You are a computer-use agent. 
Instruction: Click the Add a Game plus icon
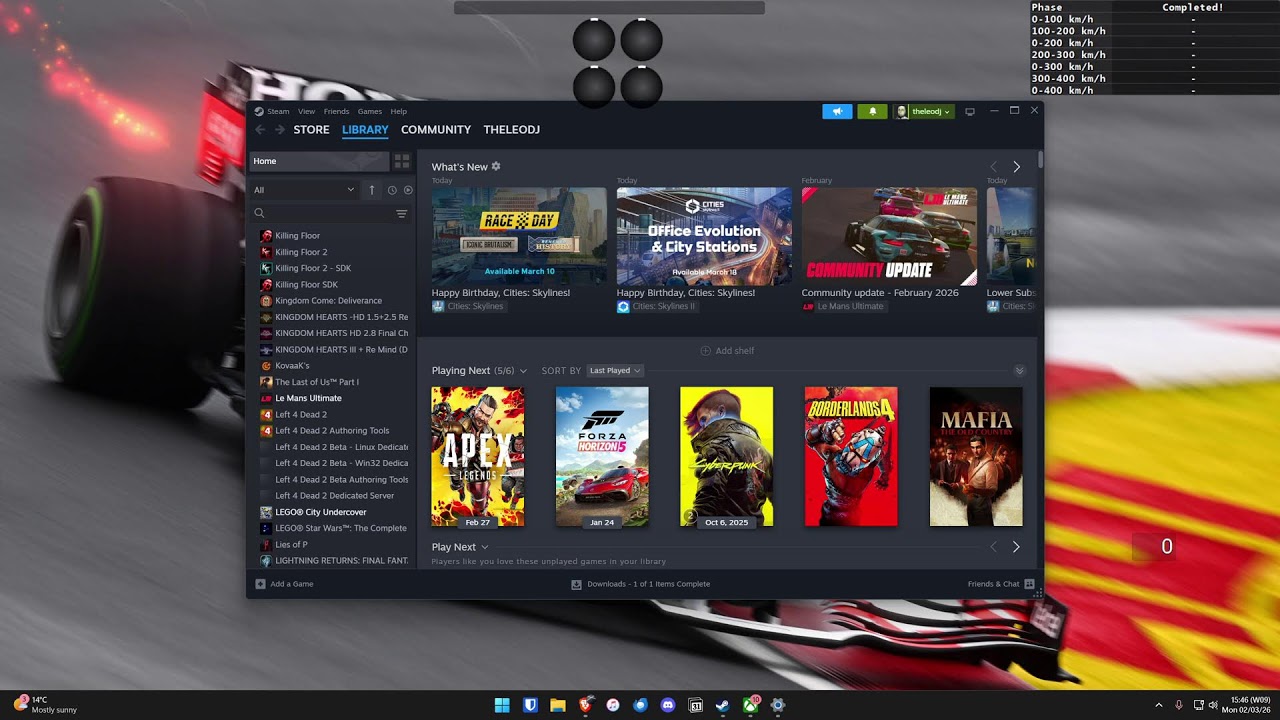click(x=260, y=584)
